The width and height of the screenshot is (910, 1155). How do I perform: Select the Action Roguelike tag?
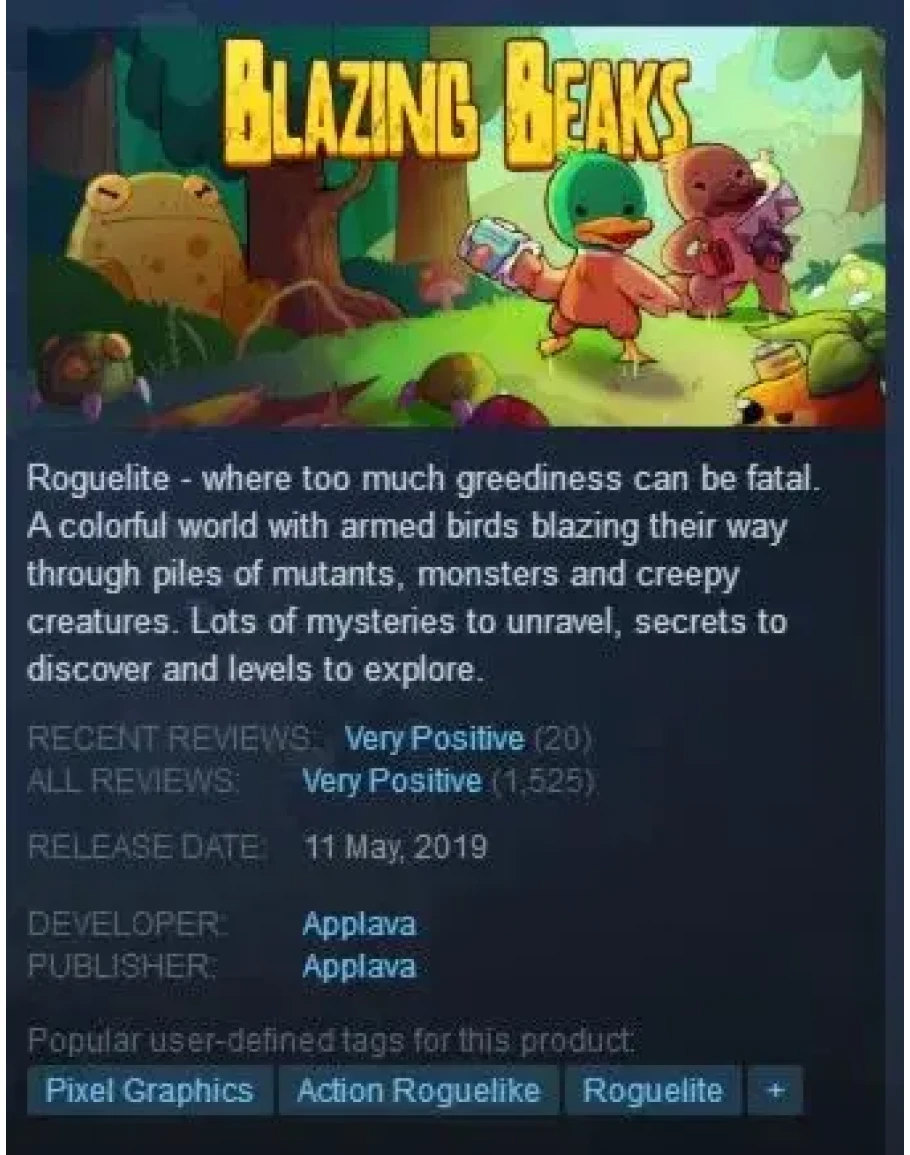click(419, 1089)
